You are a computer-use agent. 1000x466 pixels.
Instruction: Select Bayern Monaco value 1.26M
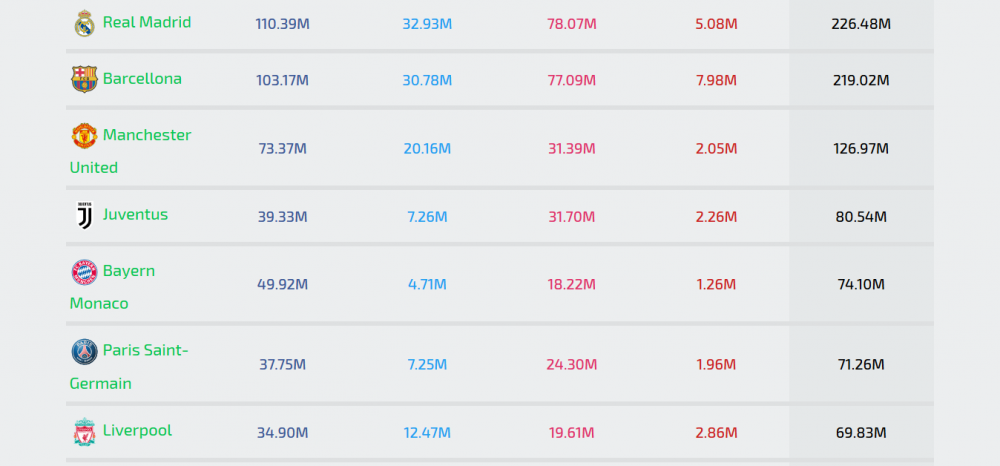[x=716, y=284]
